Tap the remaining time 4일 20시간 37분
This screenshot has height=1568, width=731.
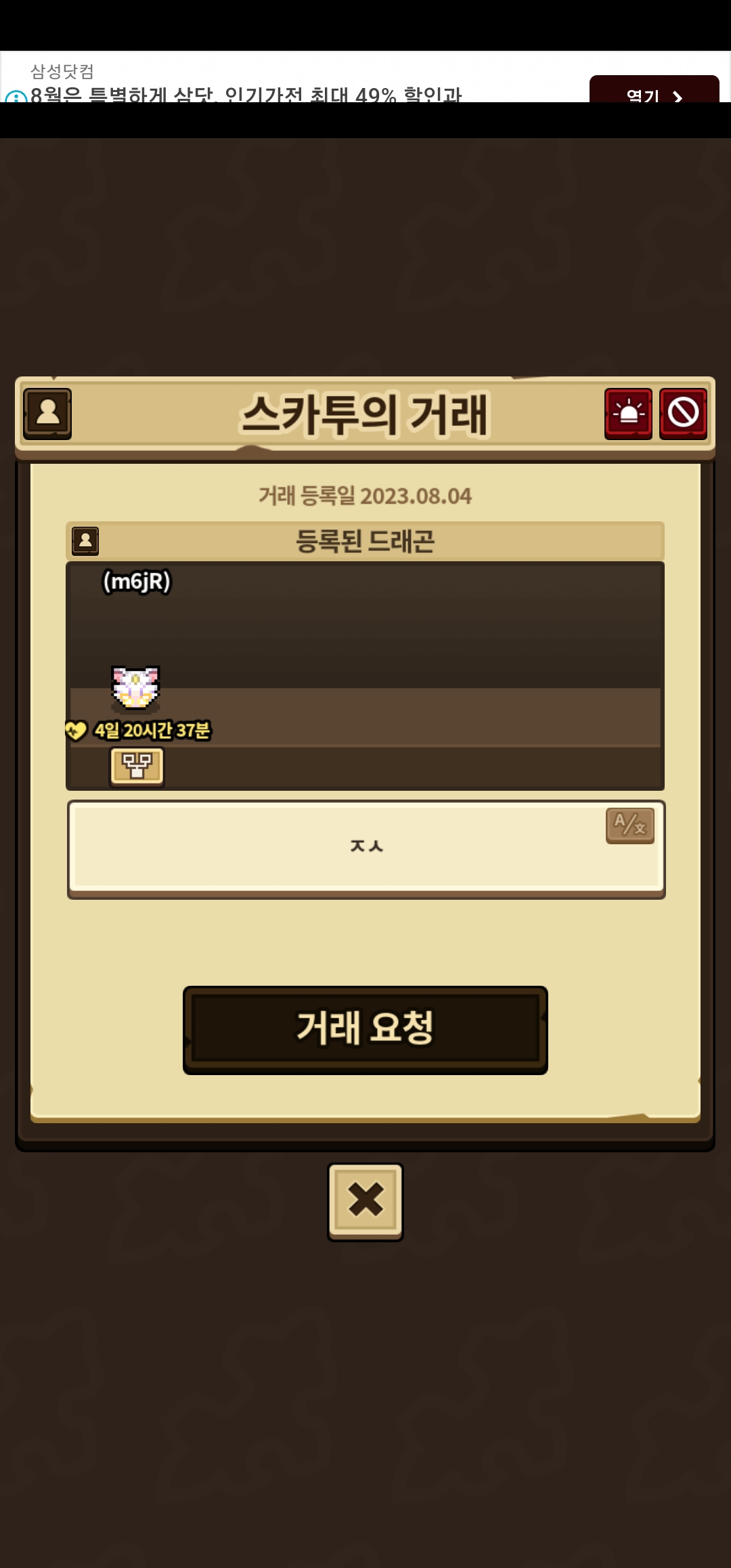[152, 731]
